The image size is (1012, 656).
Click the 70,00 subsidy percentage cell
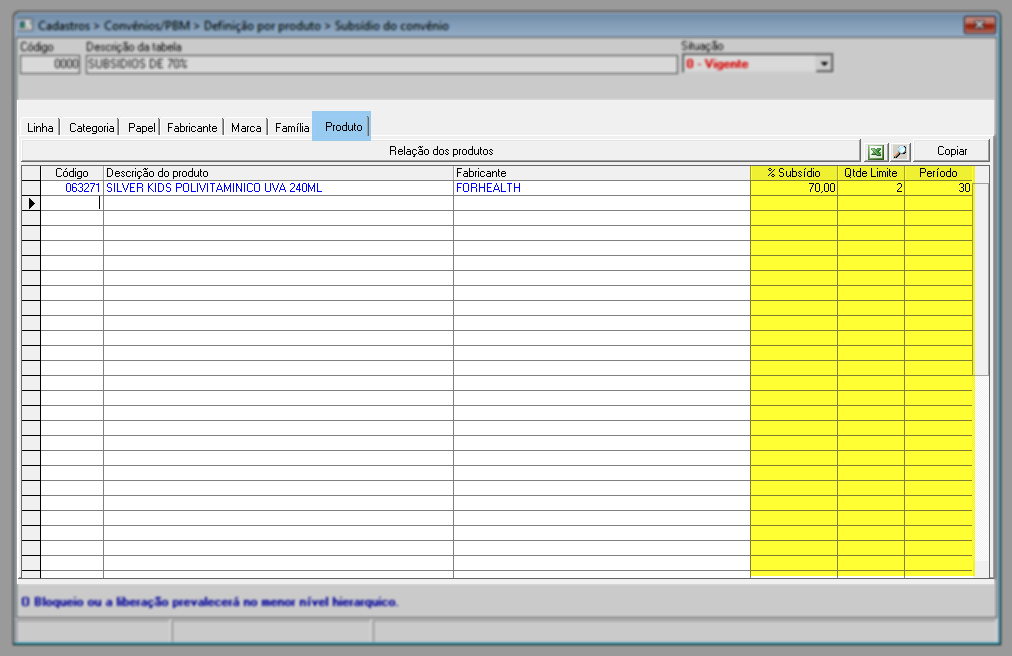coord(794,188)
